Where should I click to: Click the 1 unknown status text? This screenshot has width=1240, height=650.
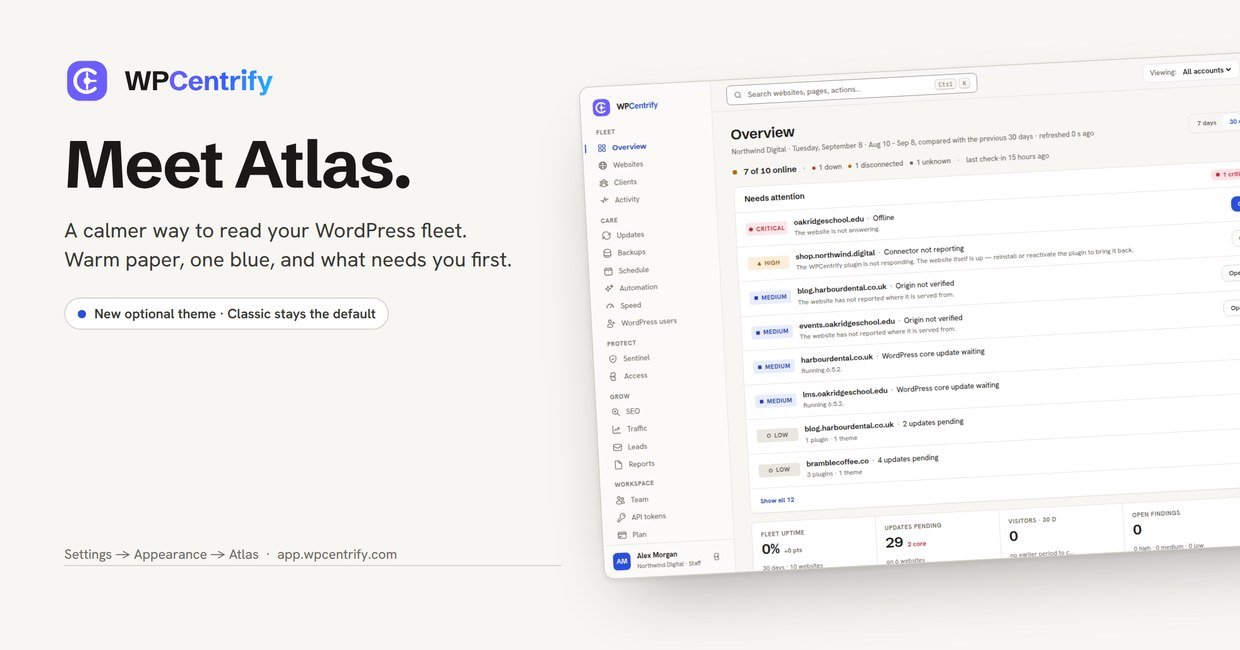tap(930, 161)
